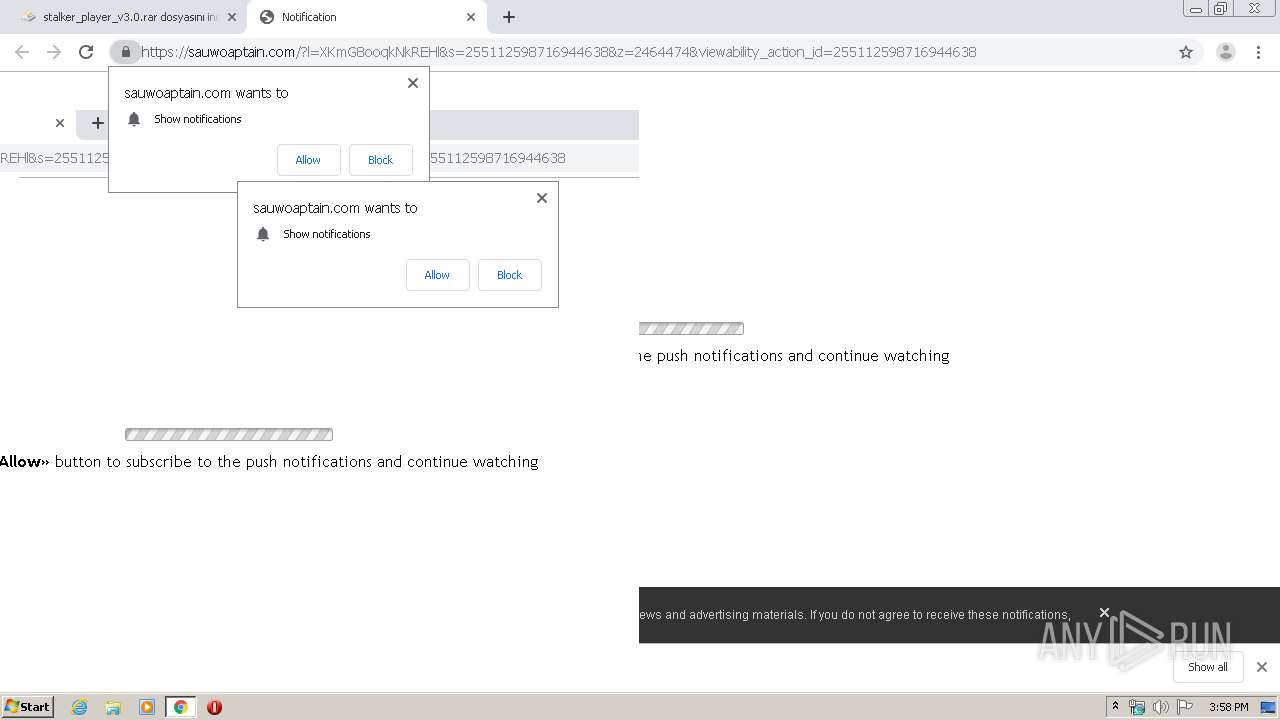Close the downloads bar
The image size is (1280, 720).
pyautogui.click(x=1262, y=667)
